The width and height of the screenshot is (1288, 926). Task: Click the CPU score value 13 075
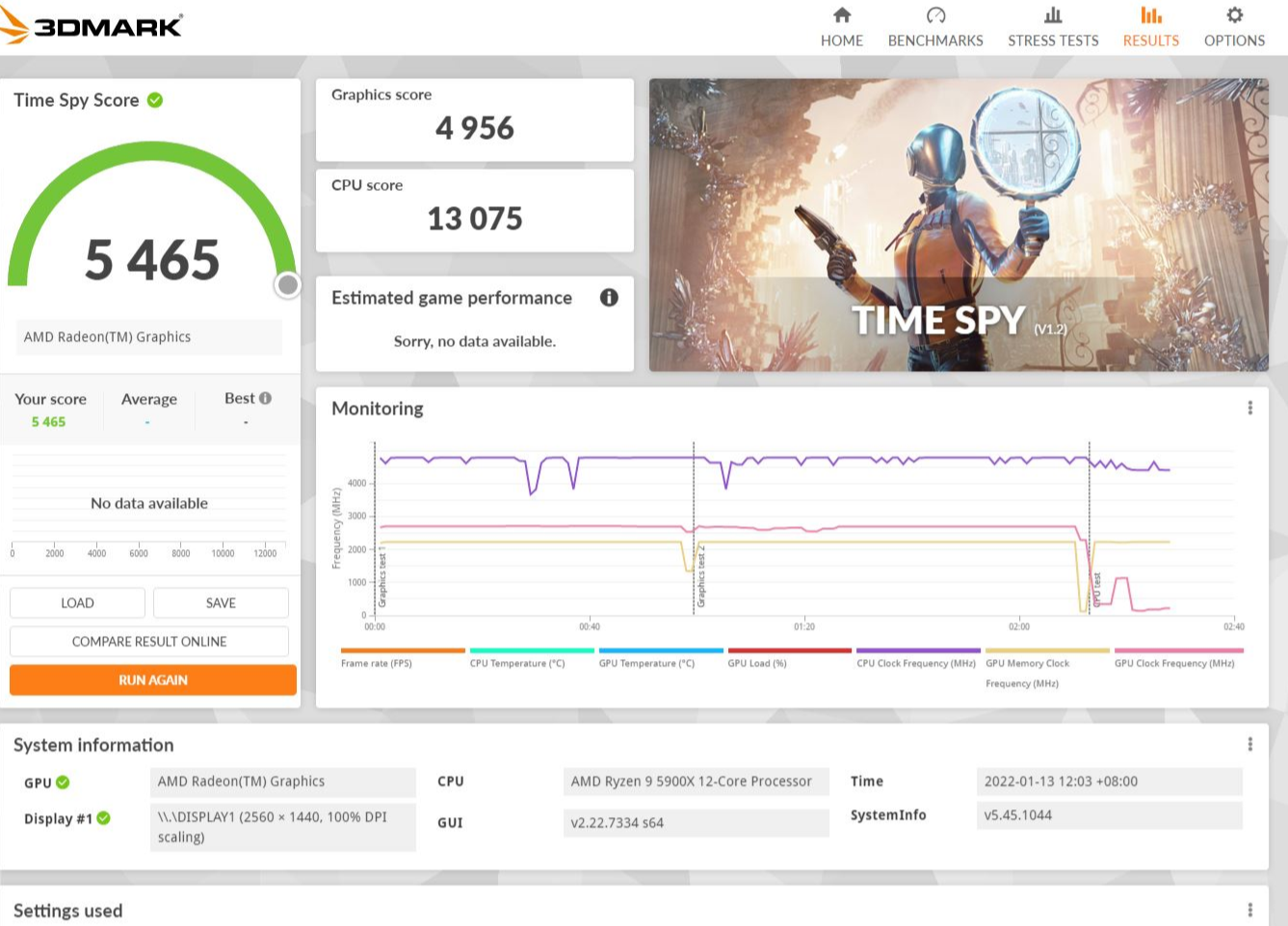click(475, 219)
